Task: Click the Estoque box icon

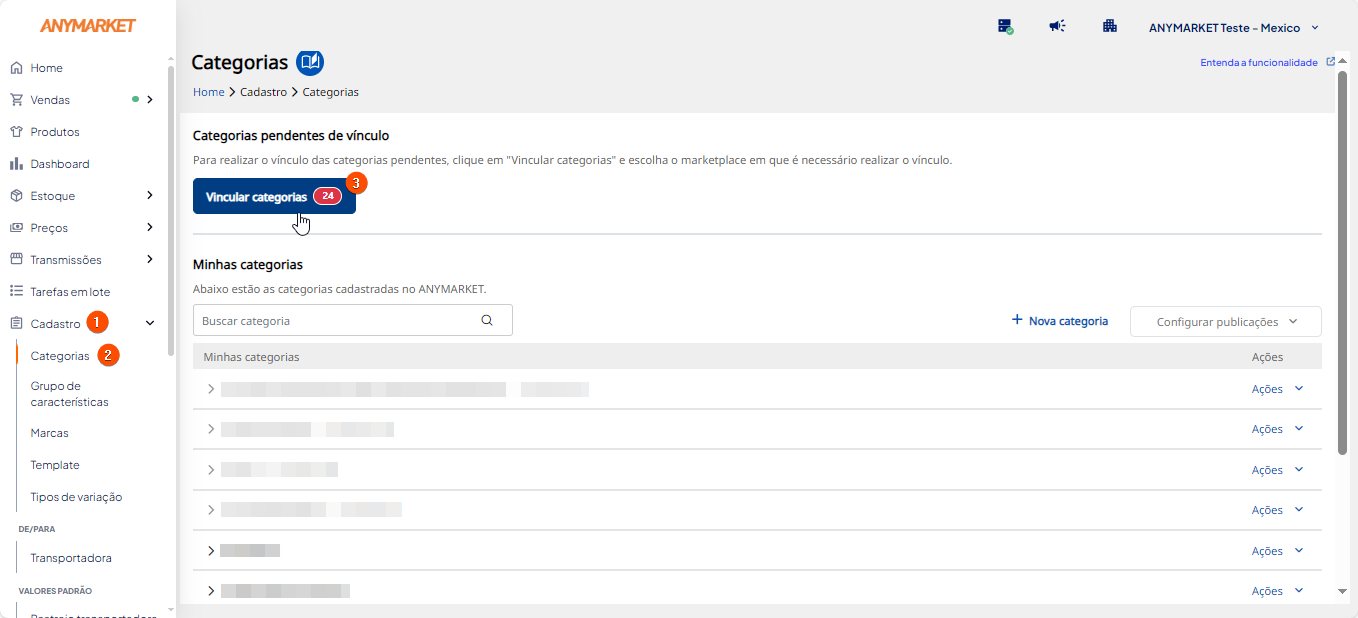Action: tap(16, 196)
